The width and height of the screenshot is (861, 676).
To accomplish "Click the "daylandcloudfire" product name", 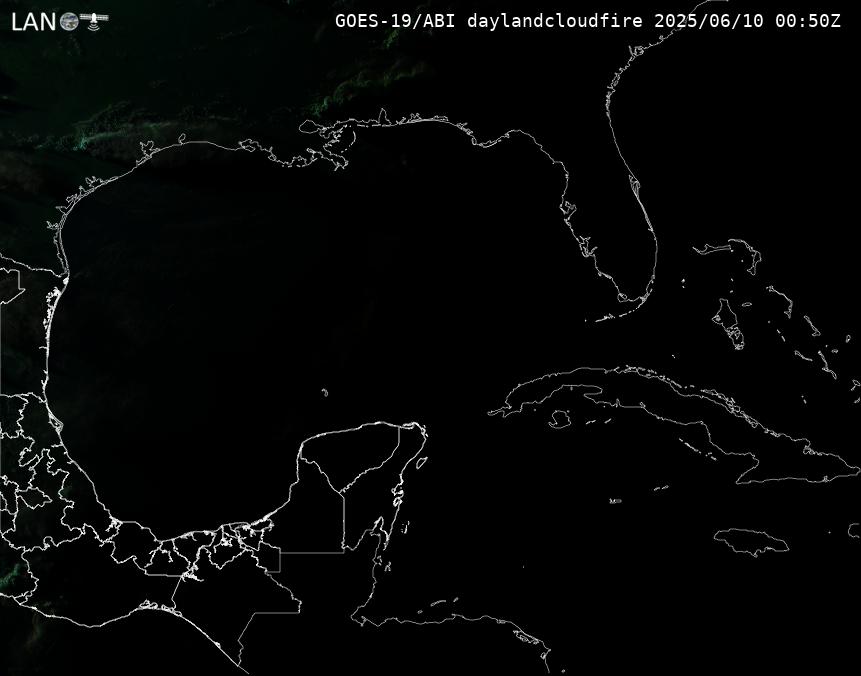I will (555, 21).
